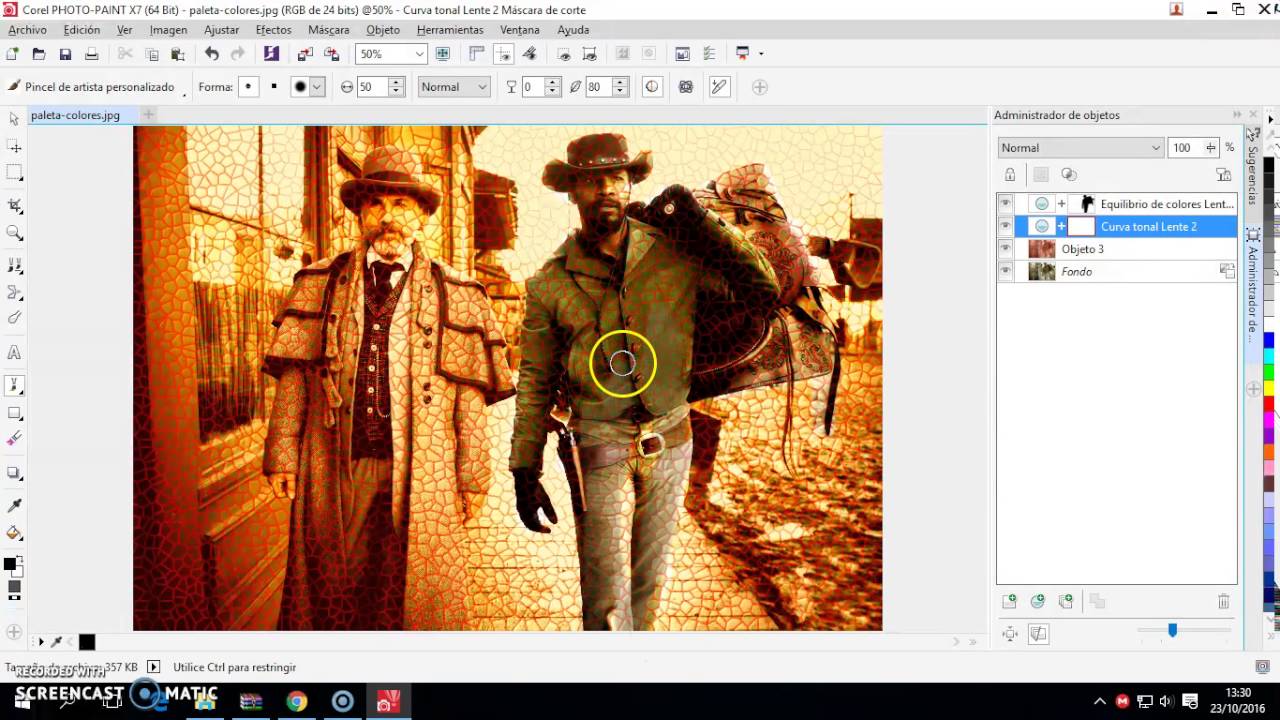The image size is (1280, 720).
Task: Open the object merge mode Normal dropdown
Action: tap(1081, 148)
